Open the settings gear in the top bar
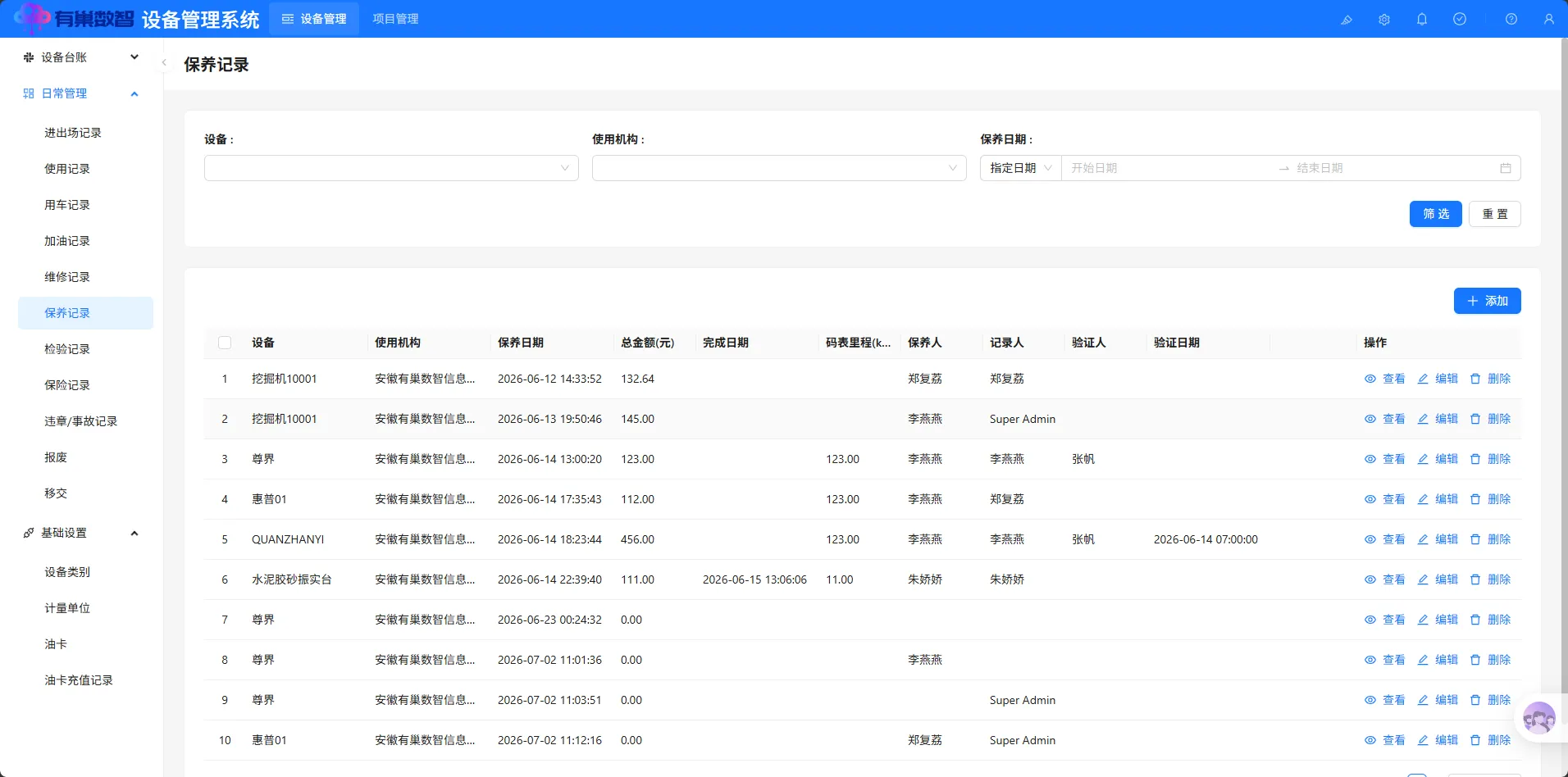Image resolution: width=1568 pixels, height=777 pixels. 1384,19
